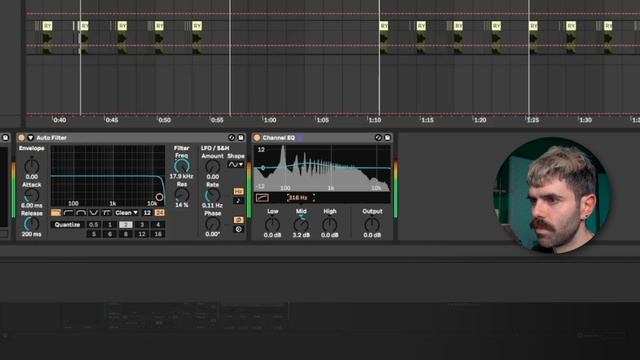Click the Envelope Release knob

point(31,224)
